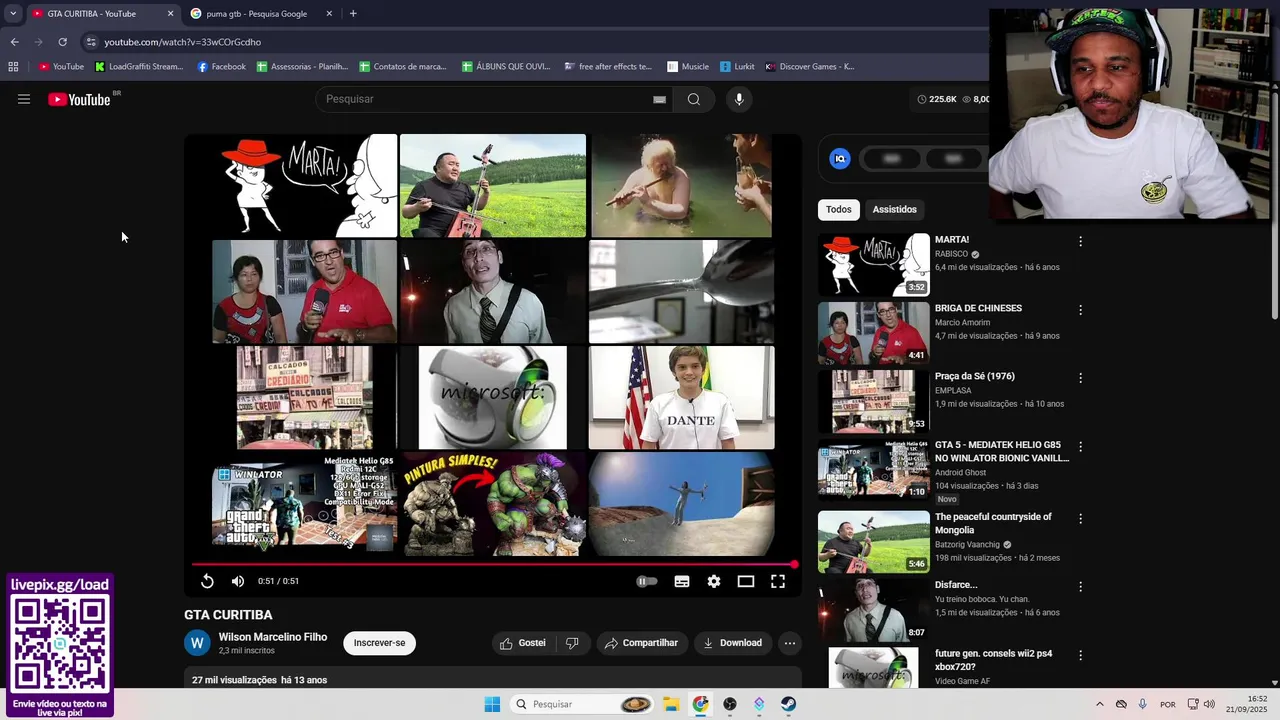The width and height of the screenshot is (1280, 720).
Task: Open options for peaceful countryside of Mongolia
Action: 1080,519
